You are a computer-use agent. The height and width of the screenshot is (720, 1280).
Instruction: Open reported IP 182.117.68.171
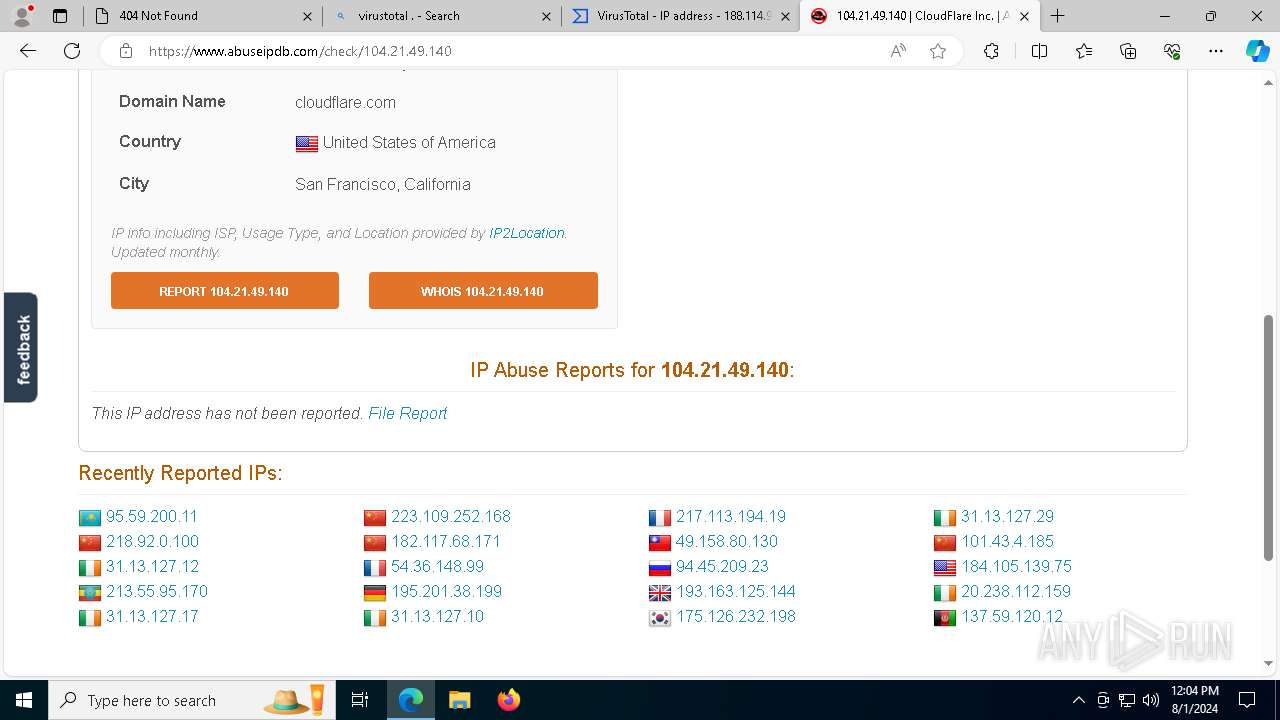pos(446,542)
